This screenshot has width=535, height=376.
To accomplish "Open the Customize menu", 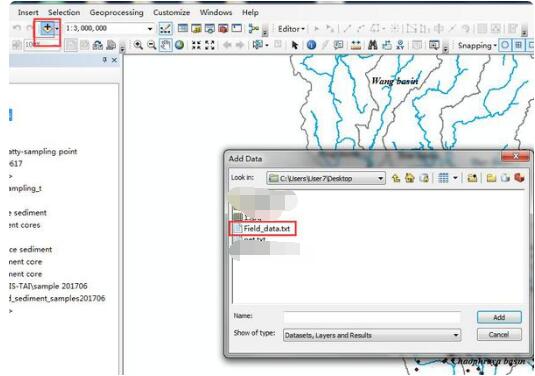I will pos(171,13).
